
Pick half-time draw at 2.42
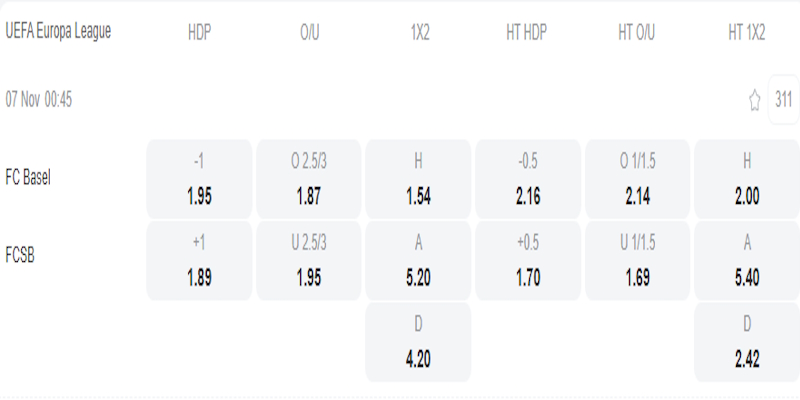click(746, 342)
